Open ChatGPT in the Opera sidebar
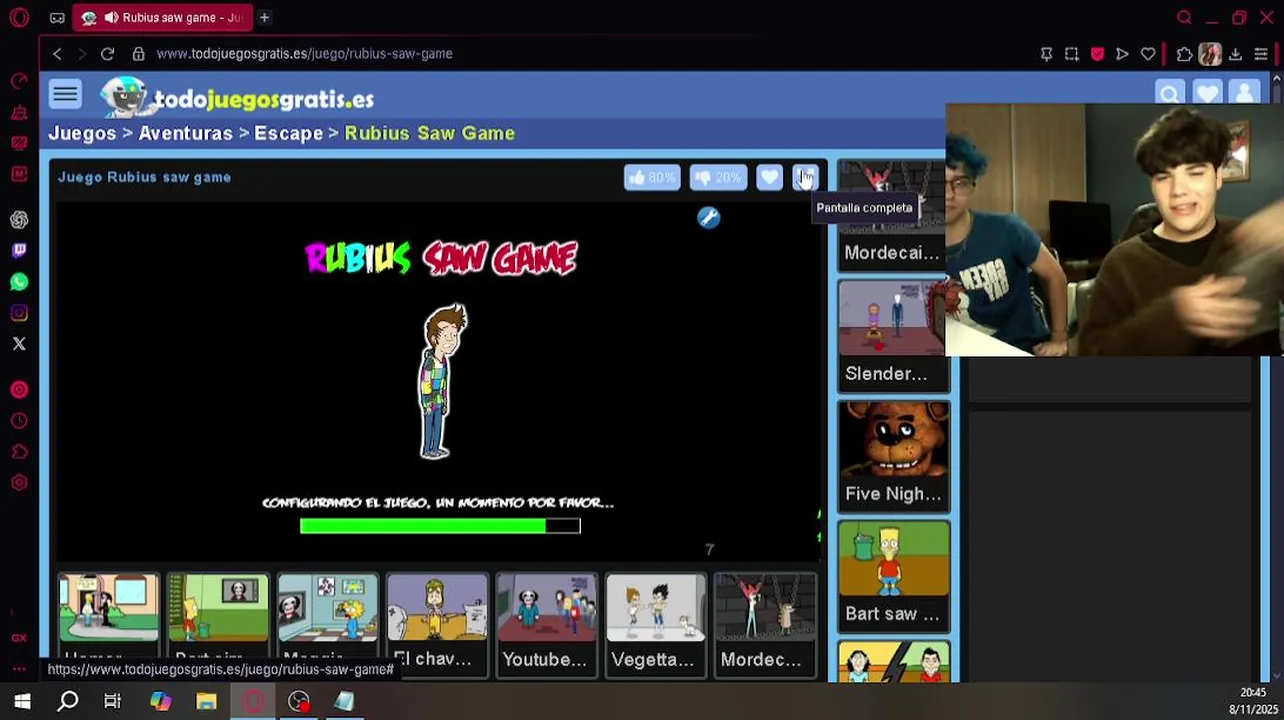The width and height of the screenshot is (1284, 720). (x=19, y=219)
